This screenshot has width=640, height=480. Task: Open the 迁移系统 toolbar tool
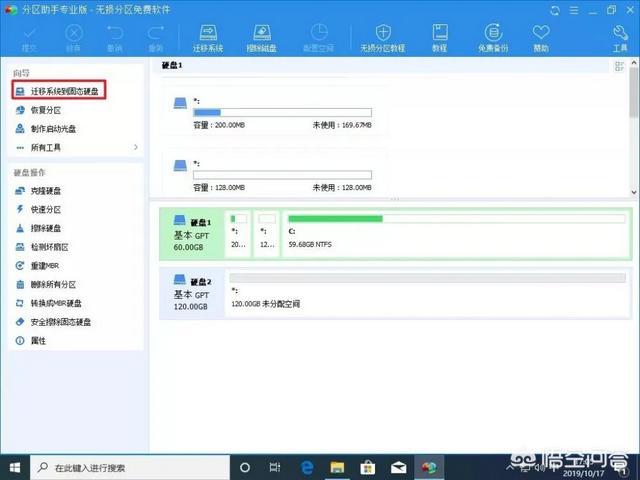(x=208, y=38)
